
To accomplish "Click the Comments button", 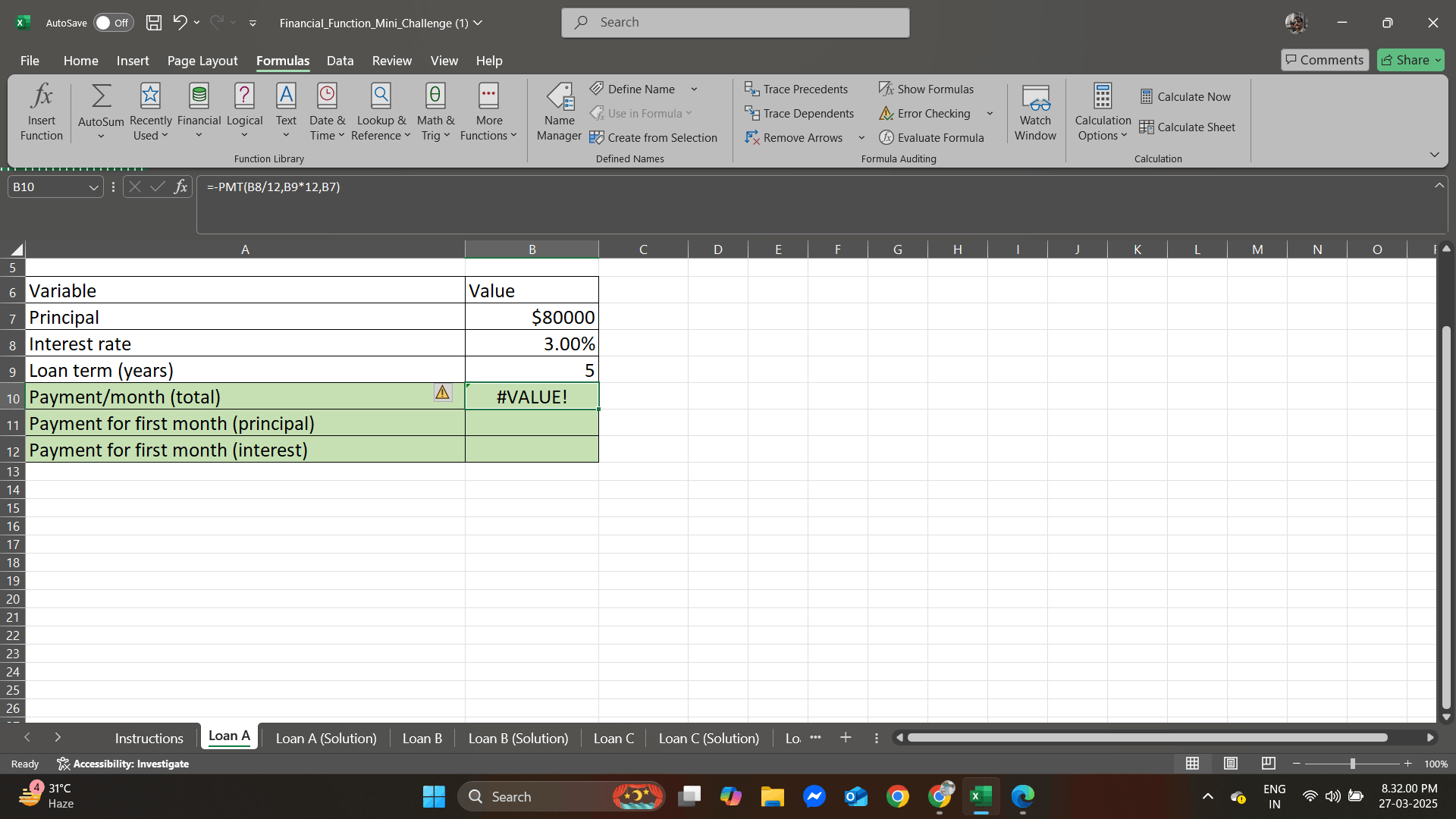I will pyautogui.click(x=1324, y=60).
